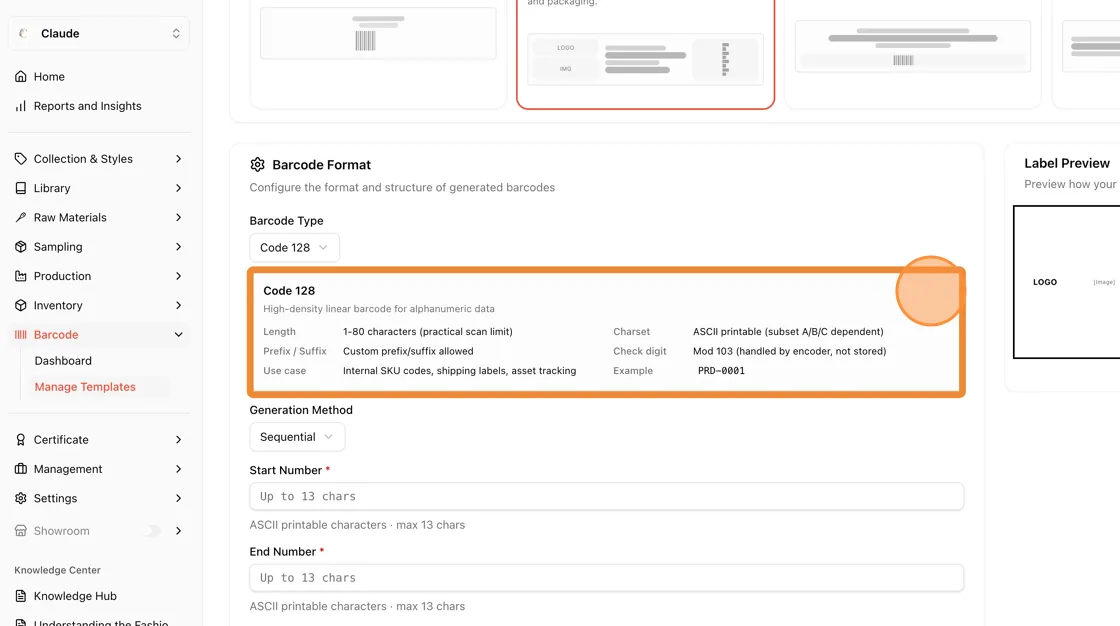Open the Barcode Dashboard page

[x=63, y=361]
